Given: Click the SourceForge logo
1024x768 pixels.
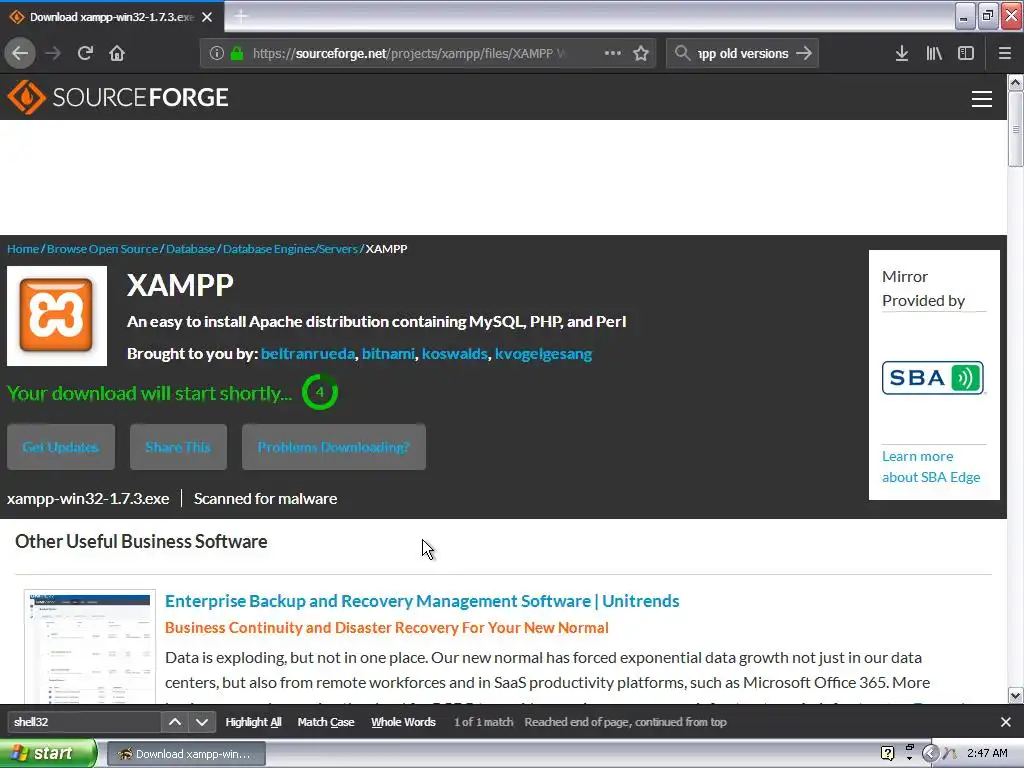Looking at the screenshot, I should 118,97.
